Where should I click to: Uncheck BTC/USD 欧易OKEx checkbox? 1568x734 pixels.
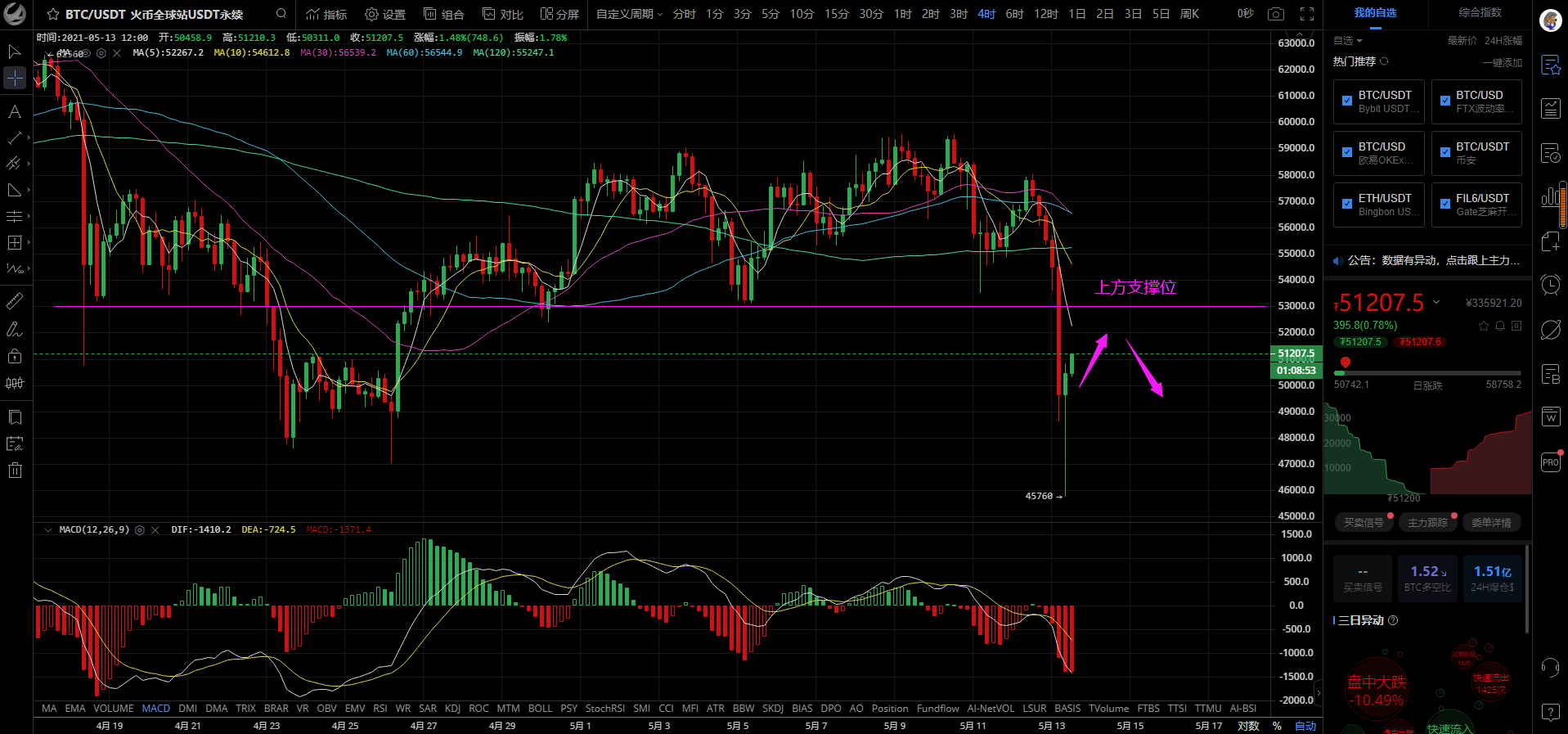[1347, 153]
